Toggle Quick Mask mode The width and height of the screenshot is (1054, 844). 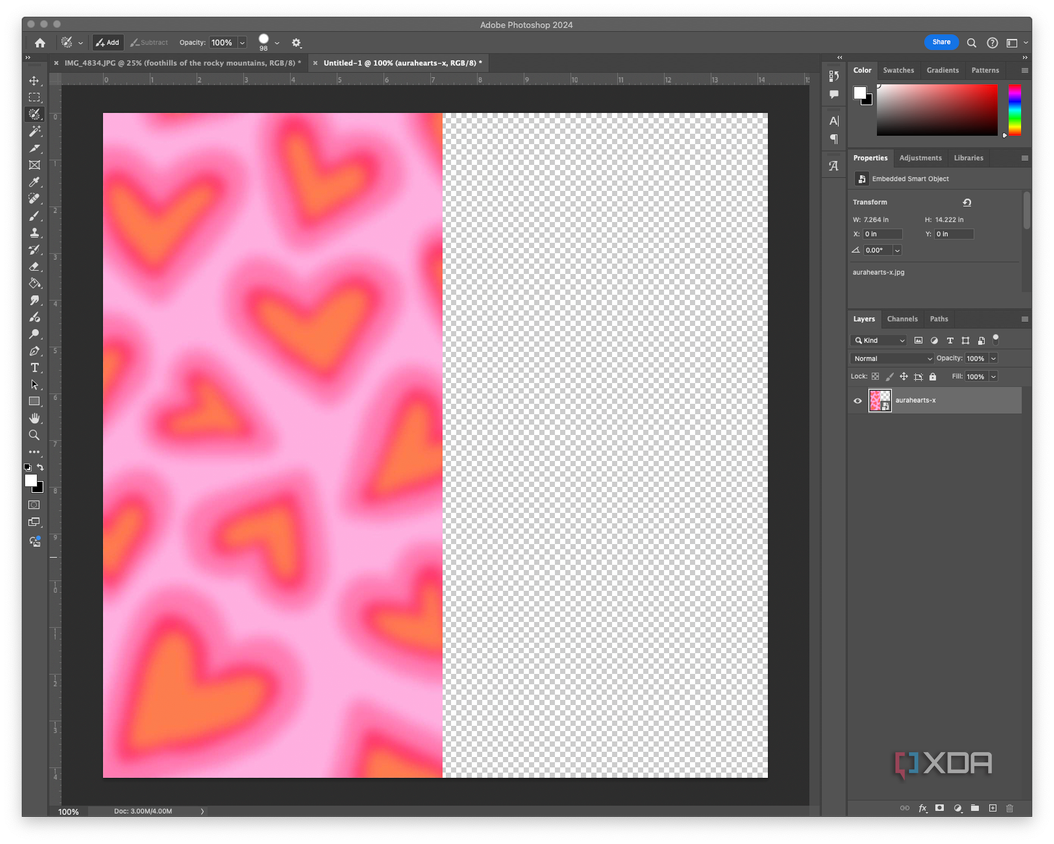[34, 505]
